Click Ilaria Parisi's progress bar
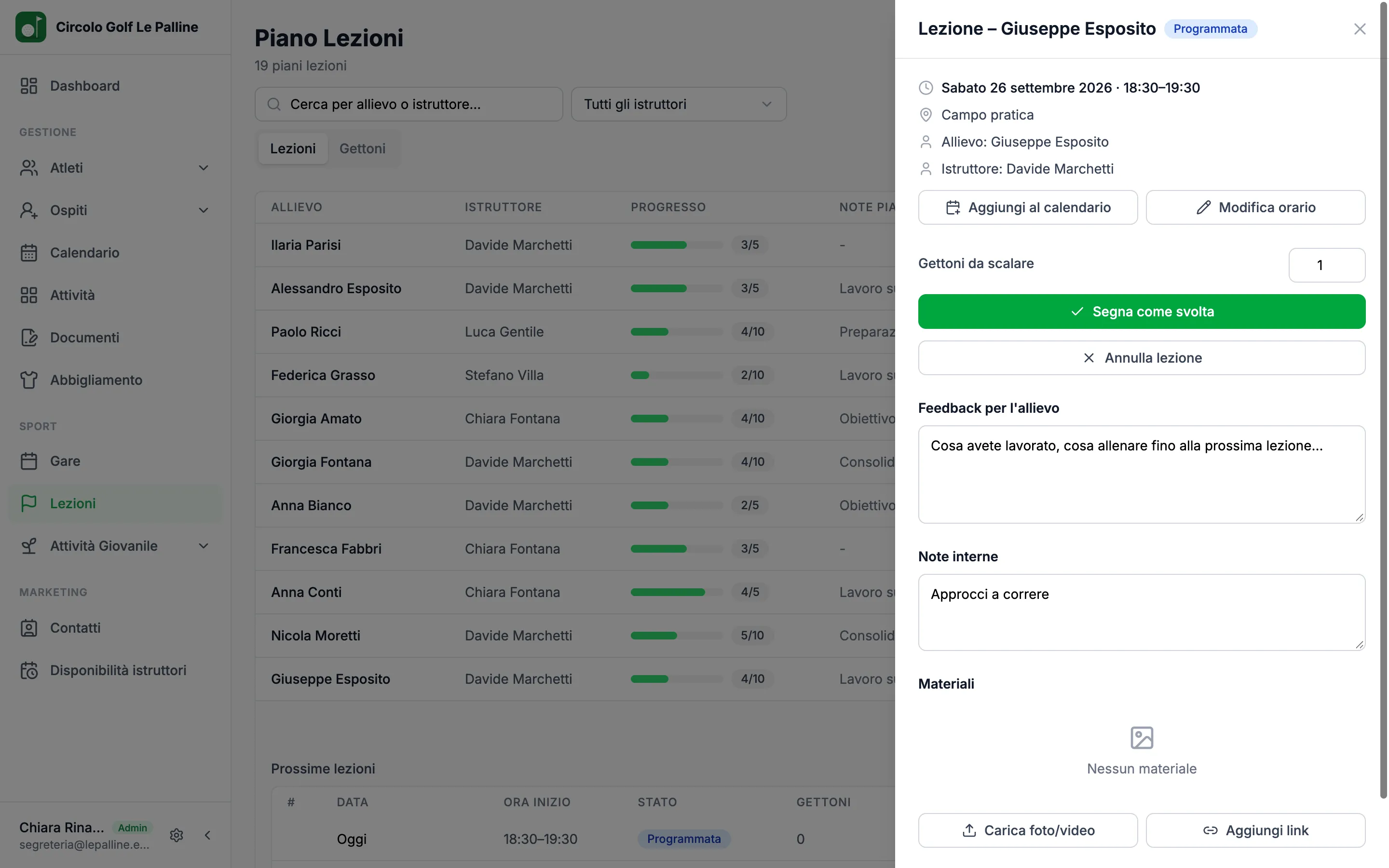Viewport: 1389px width, 868px height. 676,245
